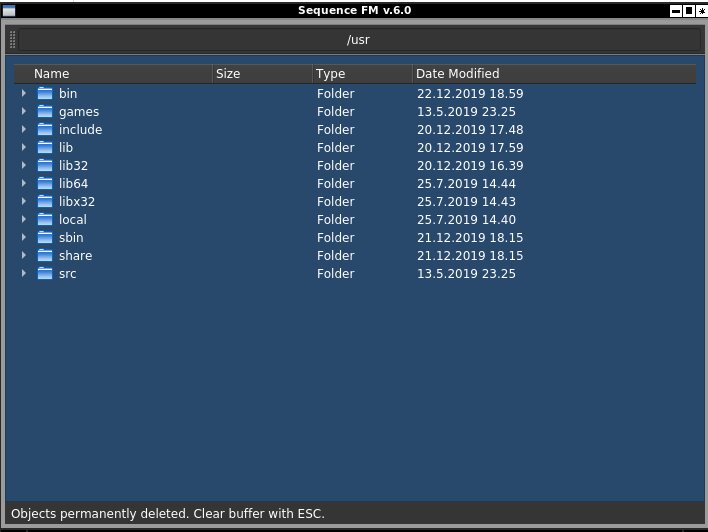Click the sbin folder icon
Viewport: 708px width, 532px height.
(x=45, y=238)
